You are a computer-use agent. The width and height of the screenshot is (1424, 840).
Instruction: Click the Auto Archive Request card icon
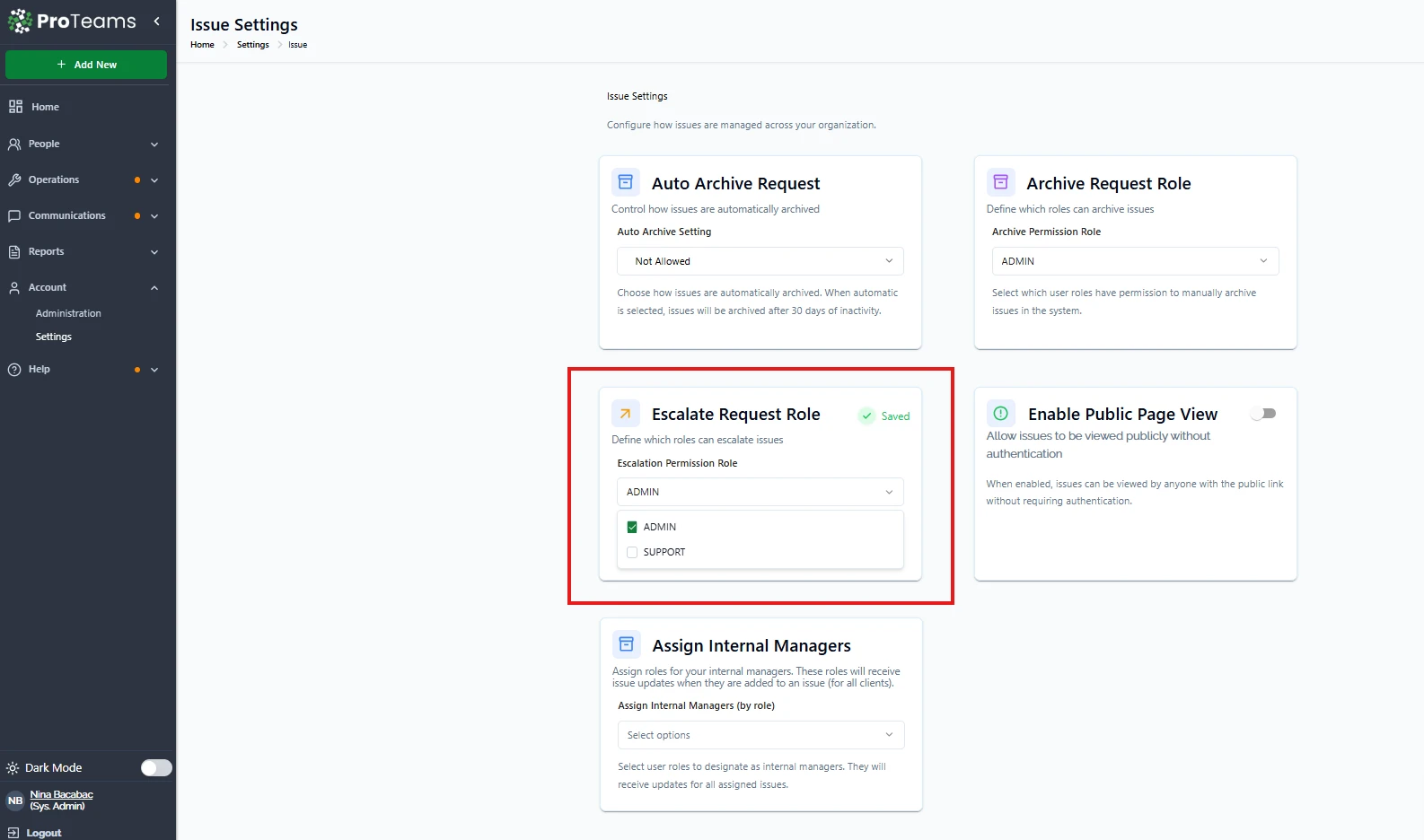626,182
